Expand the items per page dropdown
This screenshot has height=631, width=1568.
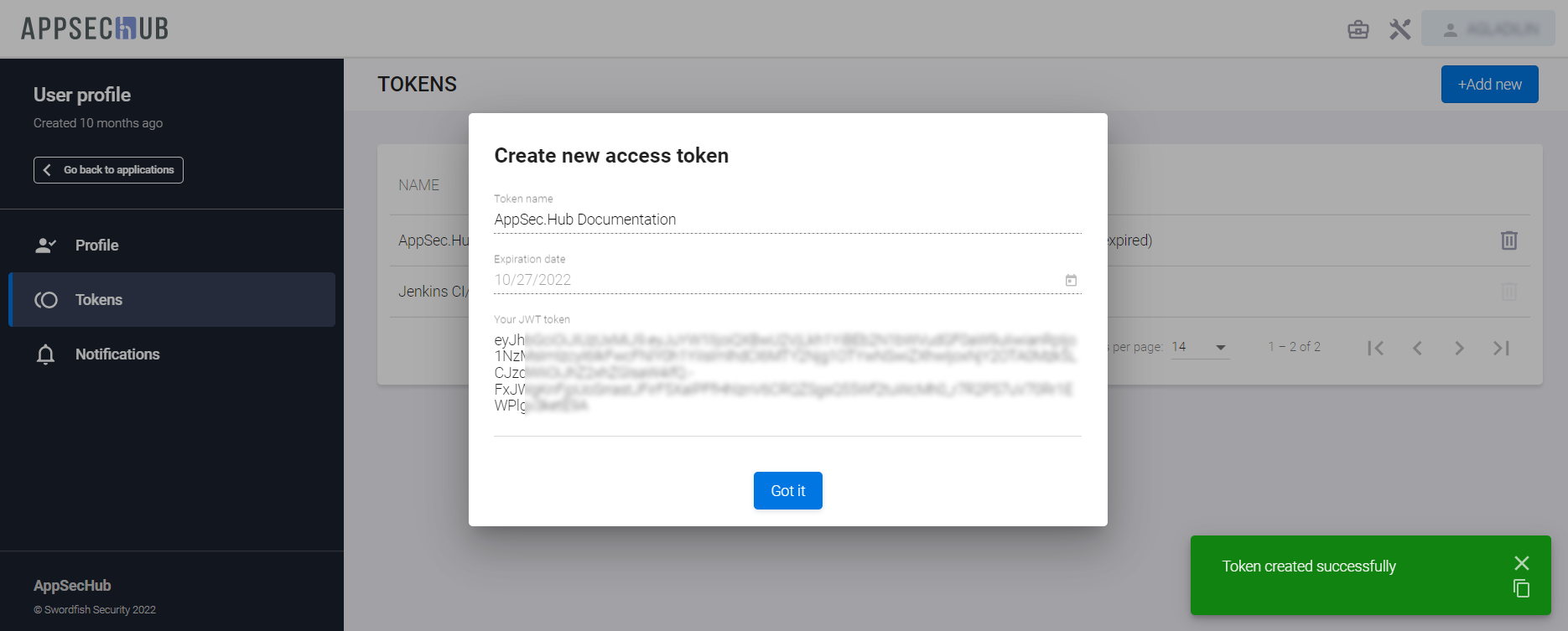pyautogui.click(x=1220, y=347)
